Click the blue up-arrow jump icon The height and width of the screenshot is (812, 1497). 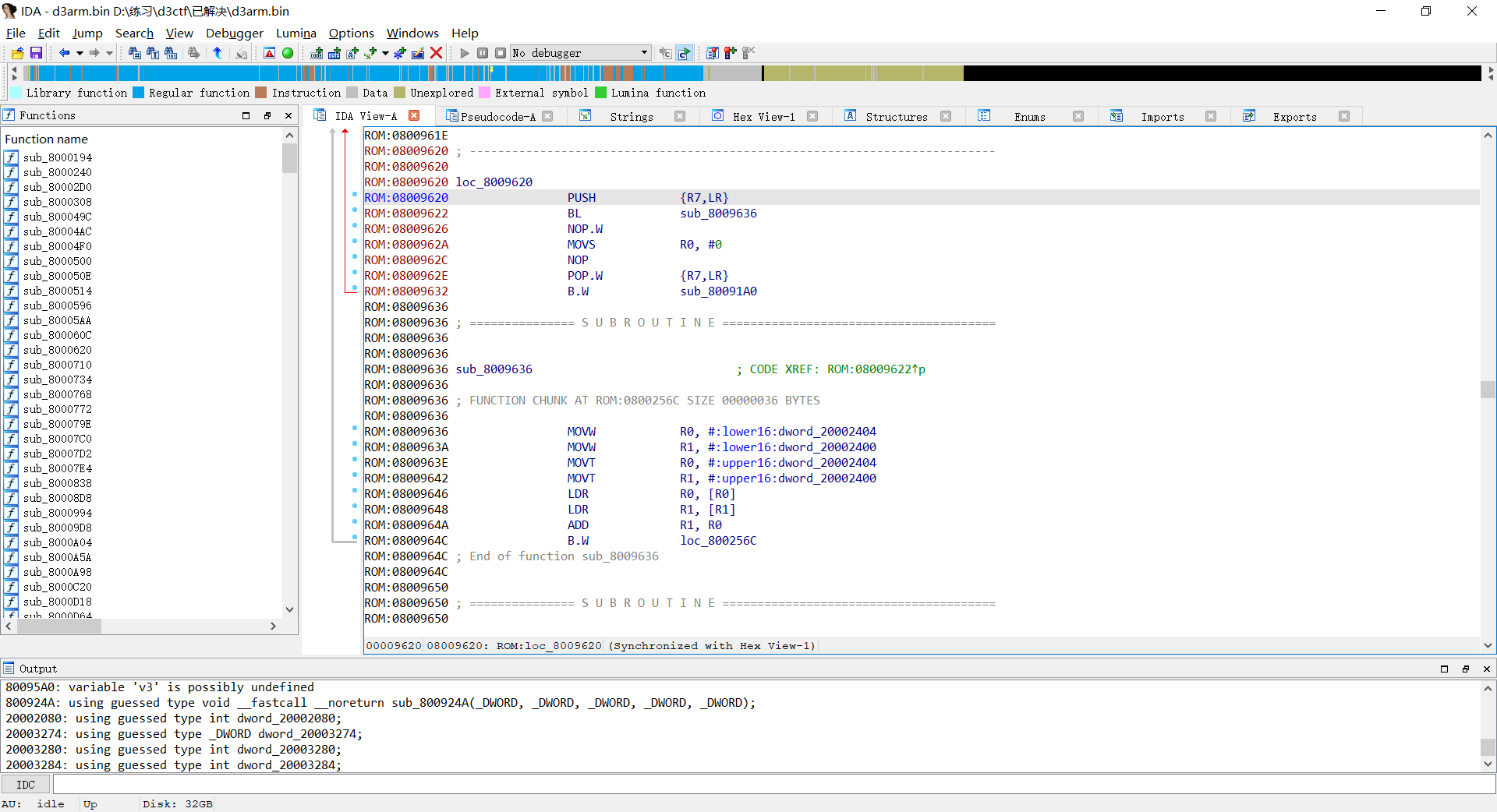pos(218,53)
